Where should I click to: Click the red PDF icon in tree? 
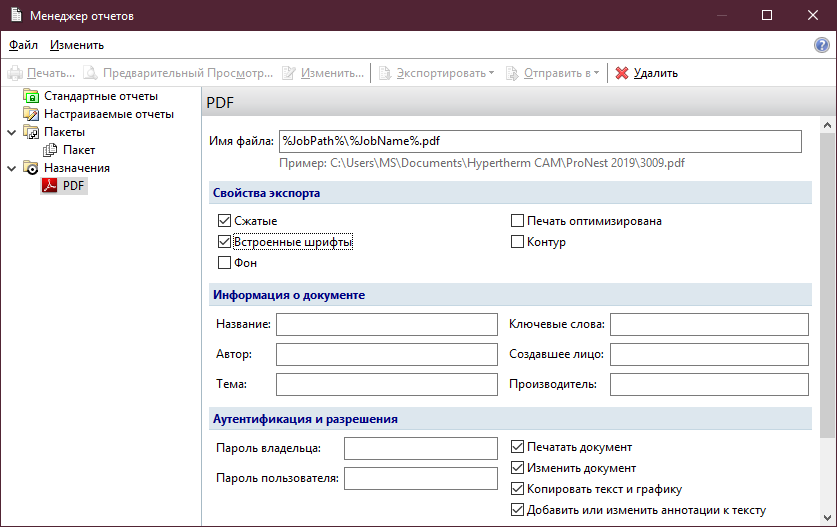[x=50, y=185]
